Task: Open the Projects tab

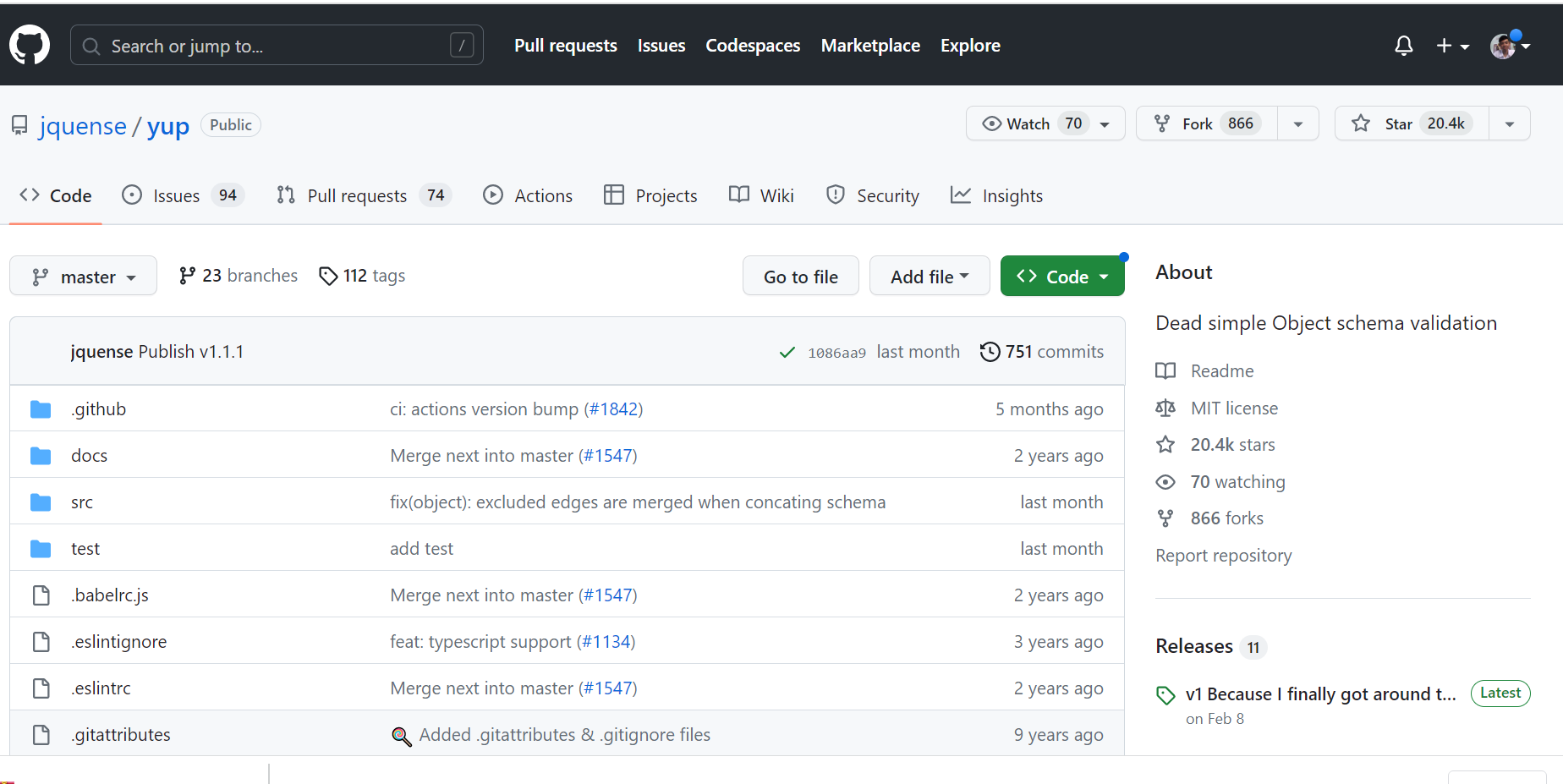Action: point(650,195)
